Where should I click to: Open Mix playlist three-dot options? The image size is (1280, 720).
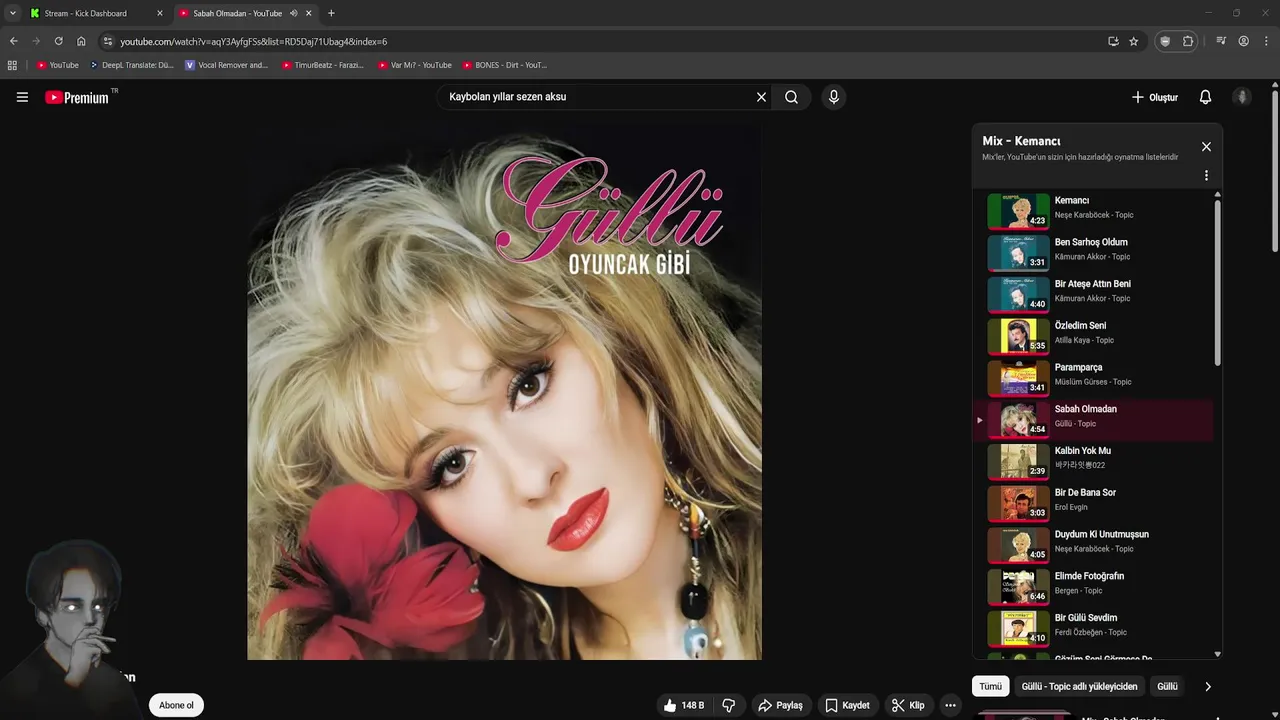point(1206,175)
